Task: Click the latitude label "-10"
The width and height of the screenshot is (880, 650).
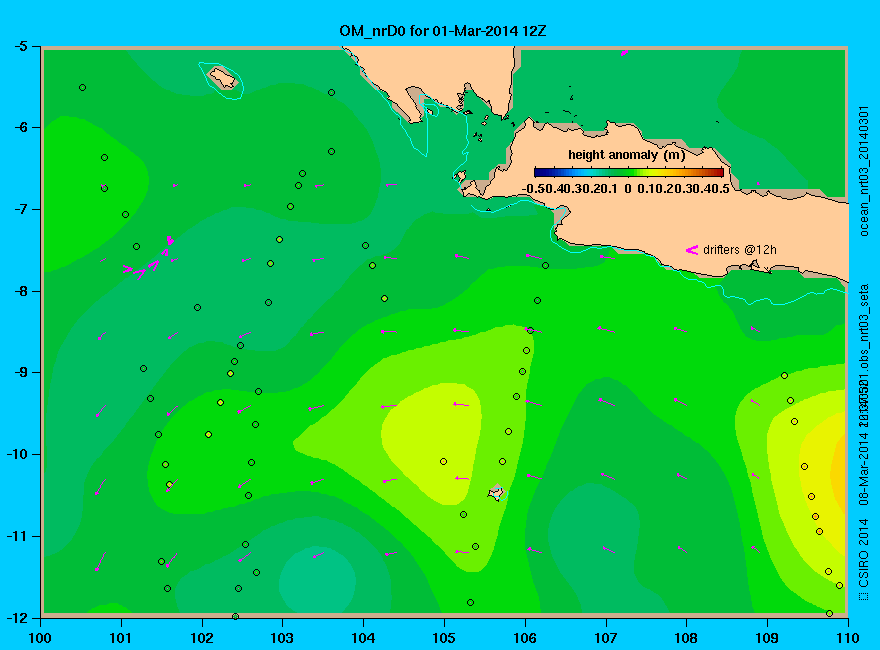Action: tap(17, 454)
